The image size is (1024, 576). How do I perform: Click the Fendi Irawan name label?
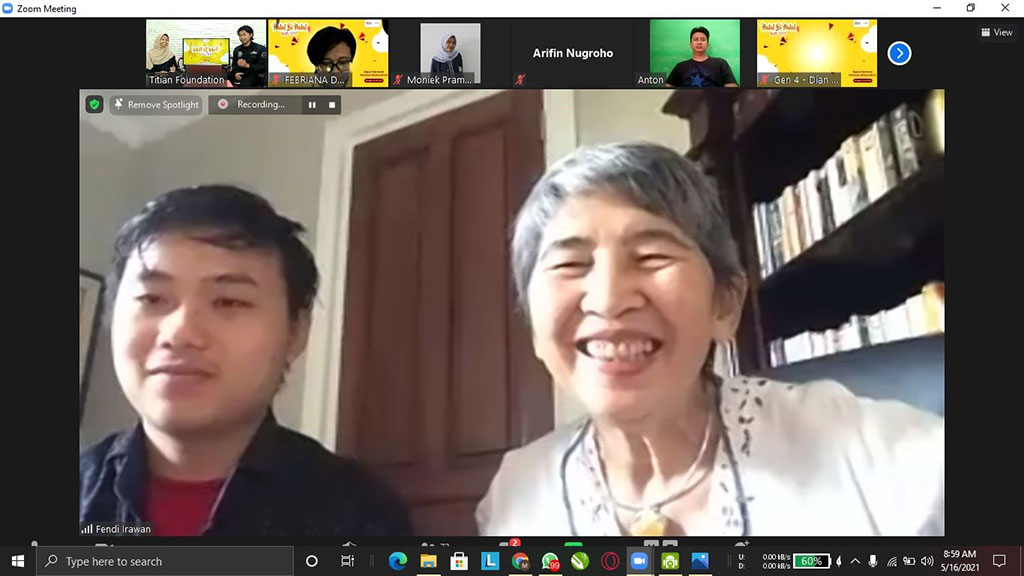pos(123,529)
